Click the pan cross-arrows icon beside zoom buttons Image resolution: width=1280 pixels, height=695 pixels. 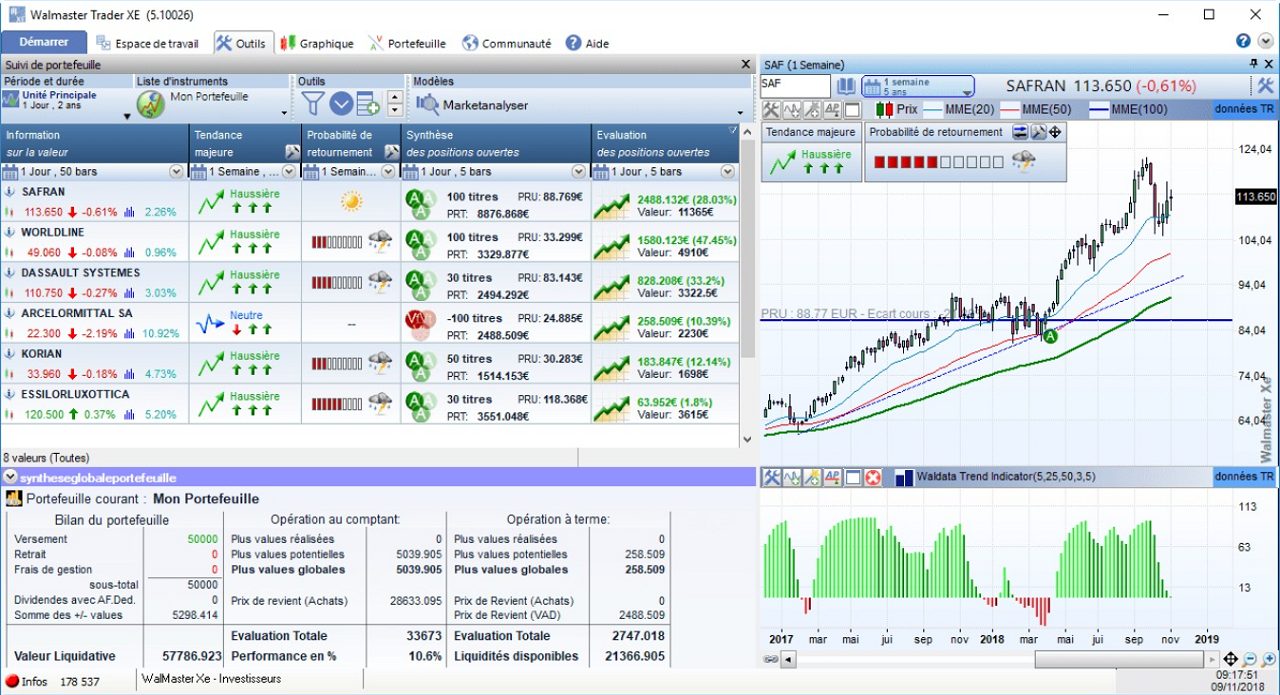[x=1230, y=659]
